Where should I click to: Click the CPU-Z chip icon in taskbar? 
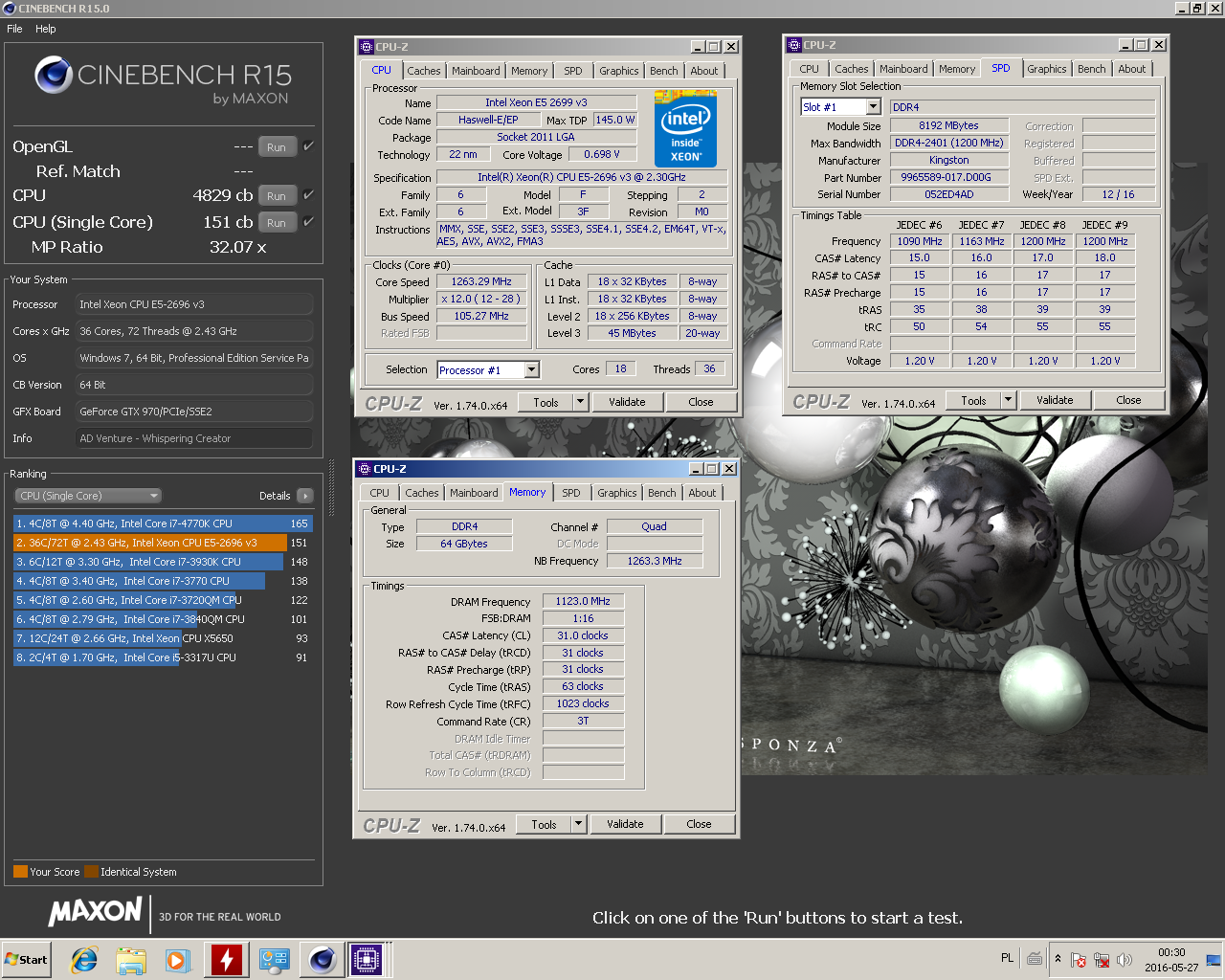tap(367, 959)
